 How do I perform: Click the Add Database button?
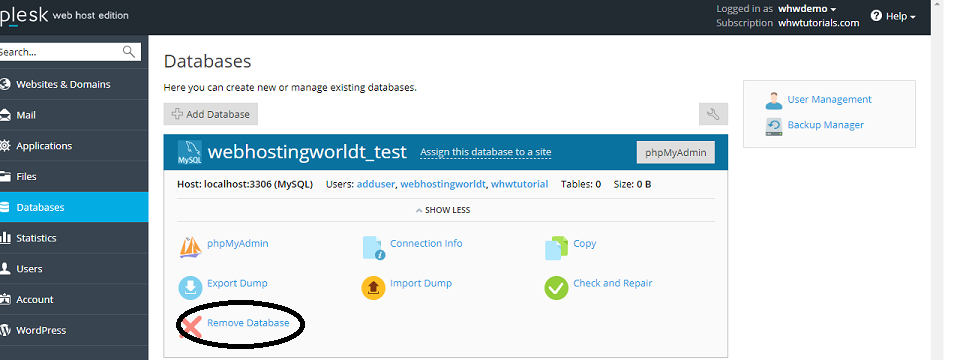click(x=211, y=114)
